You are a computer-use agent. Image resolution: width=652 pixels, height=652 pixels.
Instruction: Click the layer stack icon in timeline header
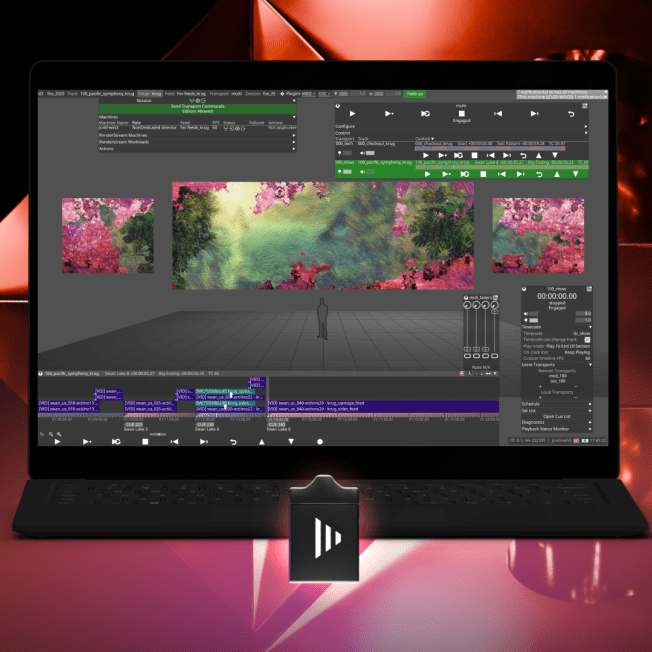tap(462, 374)
